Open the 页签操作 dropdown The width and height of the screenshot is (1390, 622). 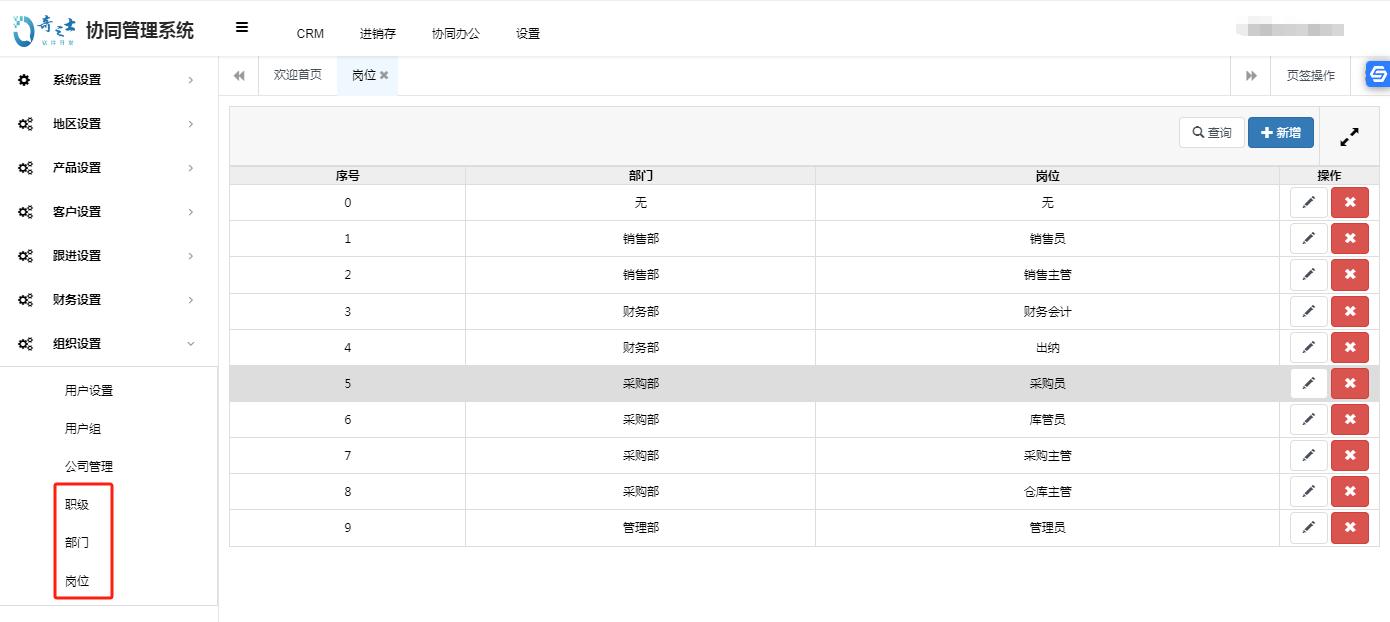1310,76
